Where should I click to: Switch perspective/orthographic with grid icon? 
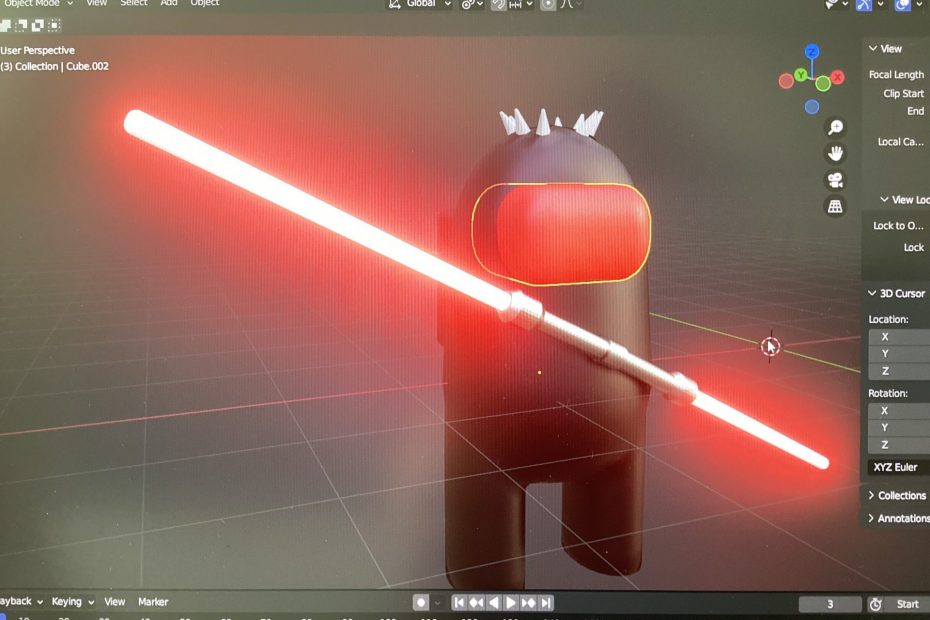pyautogui.click(x=835, y=206)
